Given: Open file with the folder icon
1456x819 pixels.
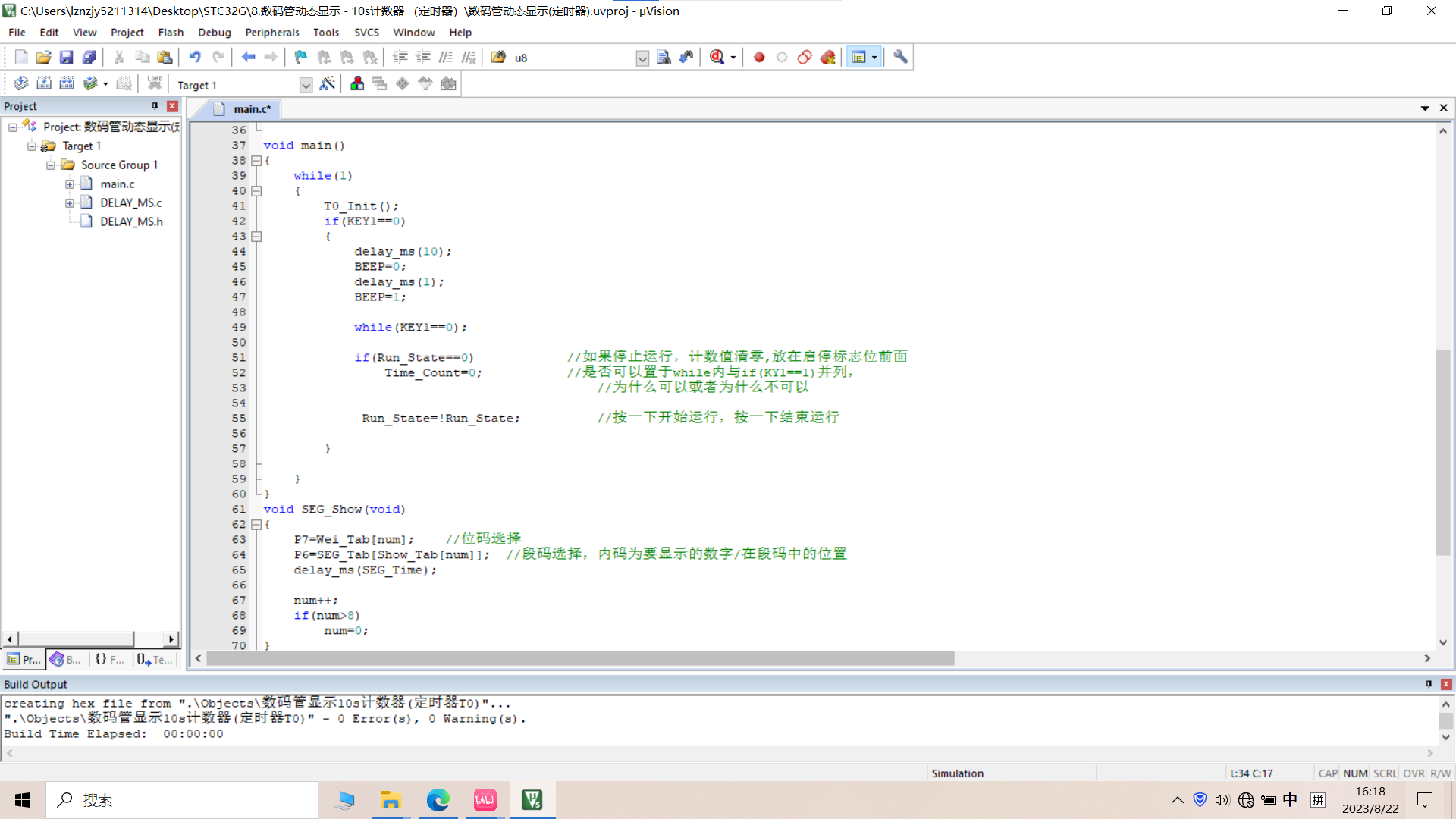Looking at the screenshot, I should click(x=43, y=57).
